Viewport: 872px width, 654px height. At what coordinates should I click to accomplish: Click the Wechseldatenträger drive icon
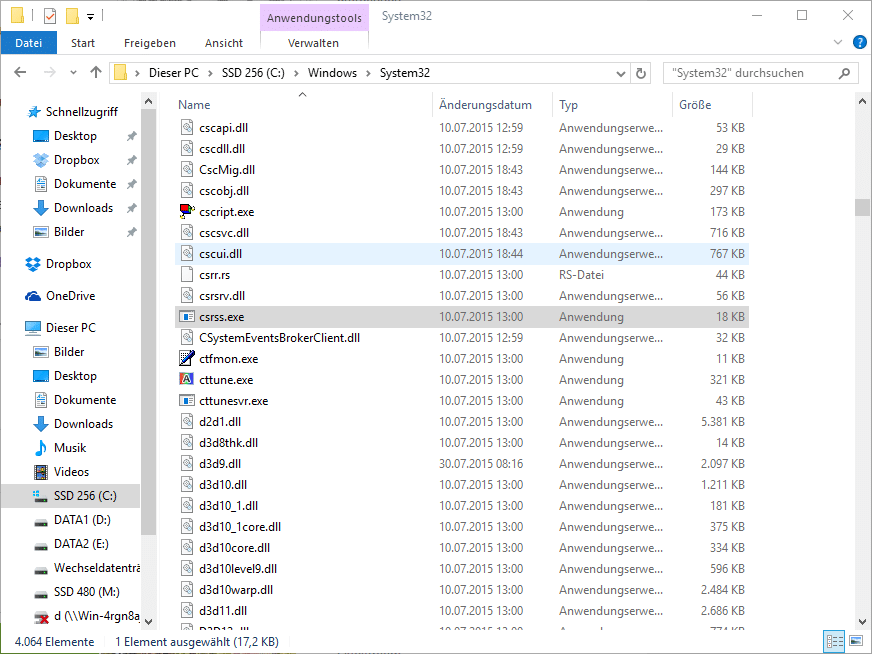pyautogui.click(x=41, y=569)
